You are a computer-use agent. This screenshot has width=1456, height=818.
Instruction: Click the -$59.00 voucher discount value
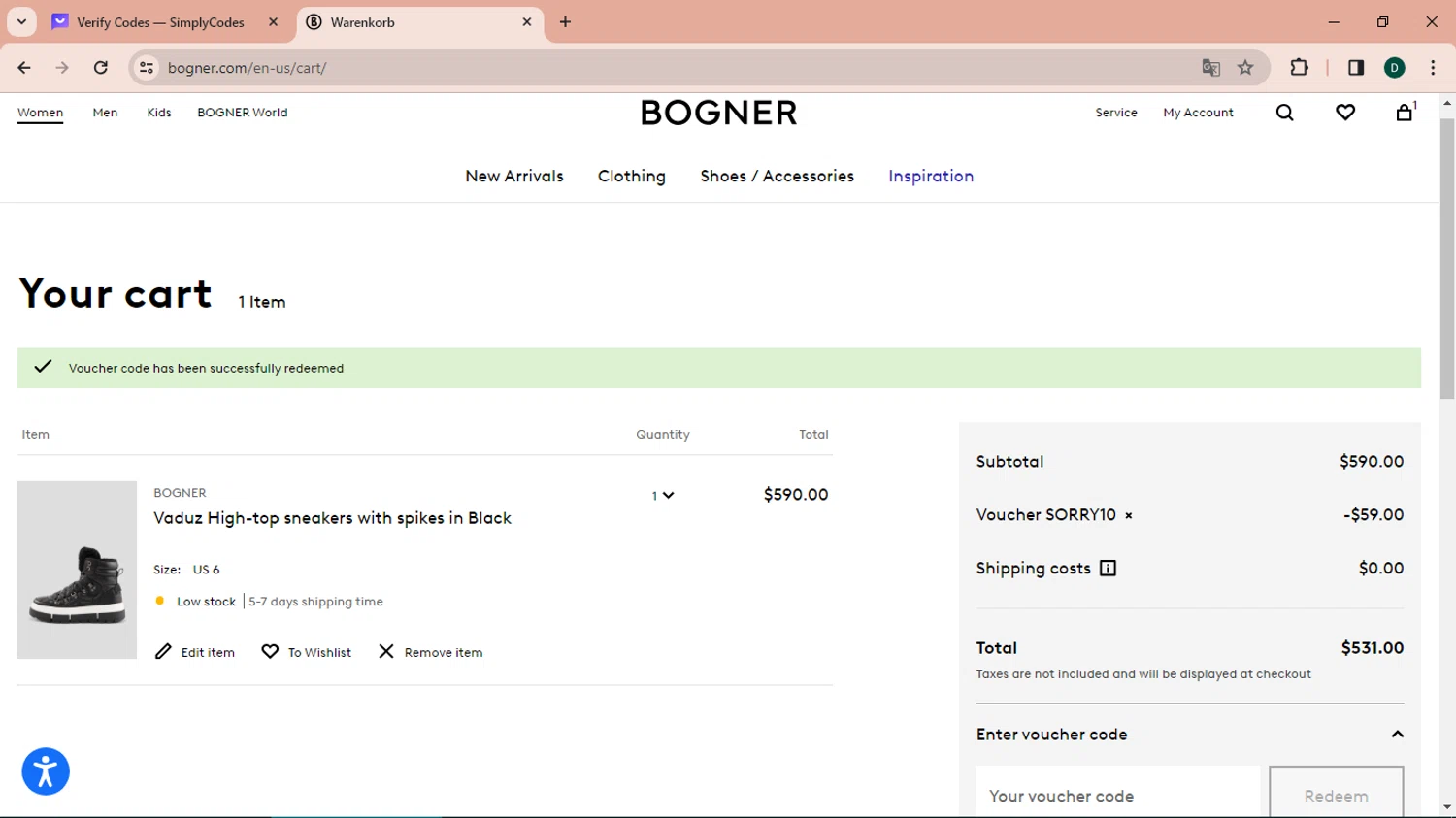tap(1373, 514)
